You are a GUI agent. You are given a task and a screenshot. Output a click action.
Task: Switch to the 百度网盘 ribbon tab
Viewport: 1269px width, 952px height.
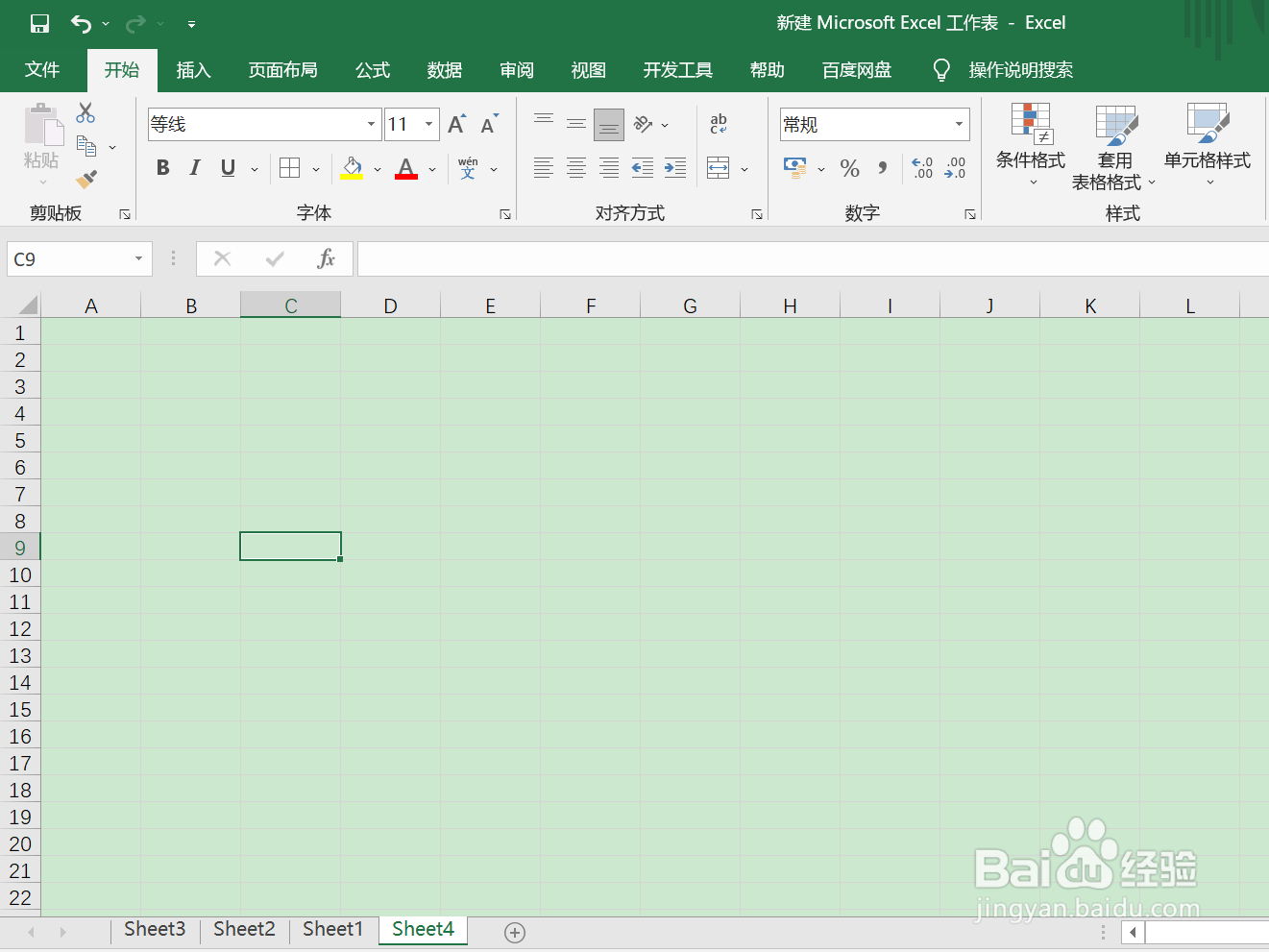click(857, 70)
